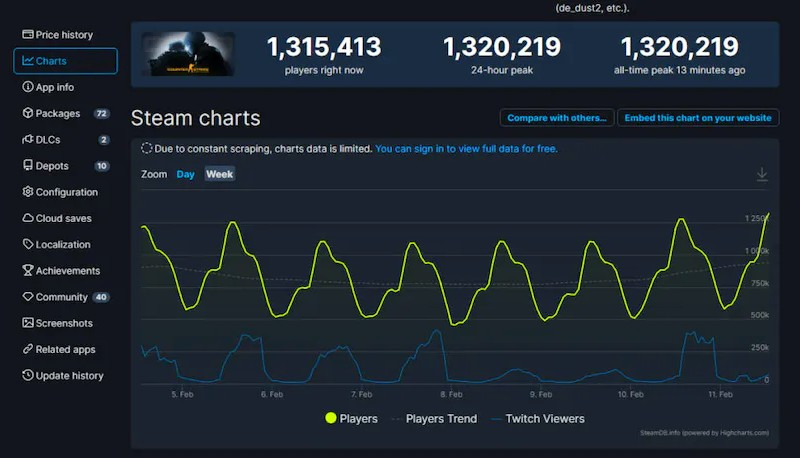The image size is (800, 458).
Task: Click the yellow Players legend color dot
Action: click(x=331, y=418)
